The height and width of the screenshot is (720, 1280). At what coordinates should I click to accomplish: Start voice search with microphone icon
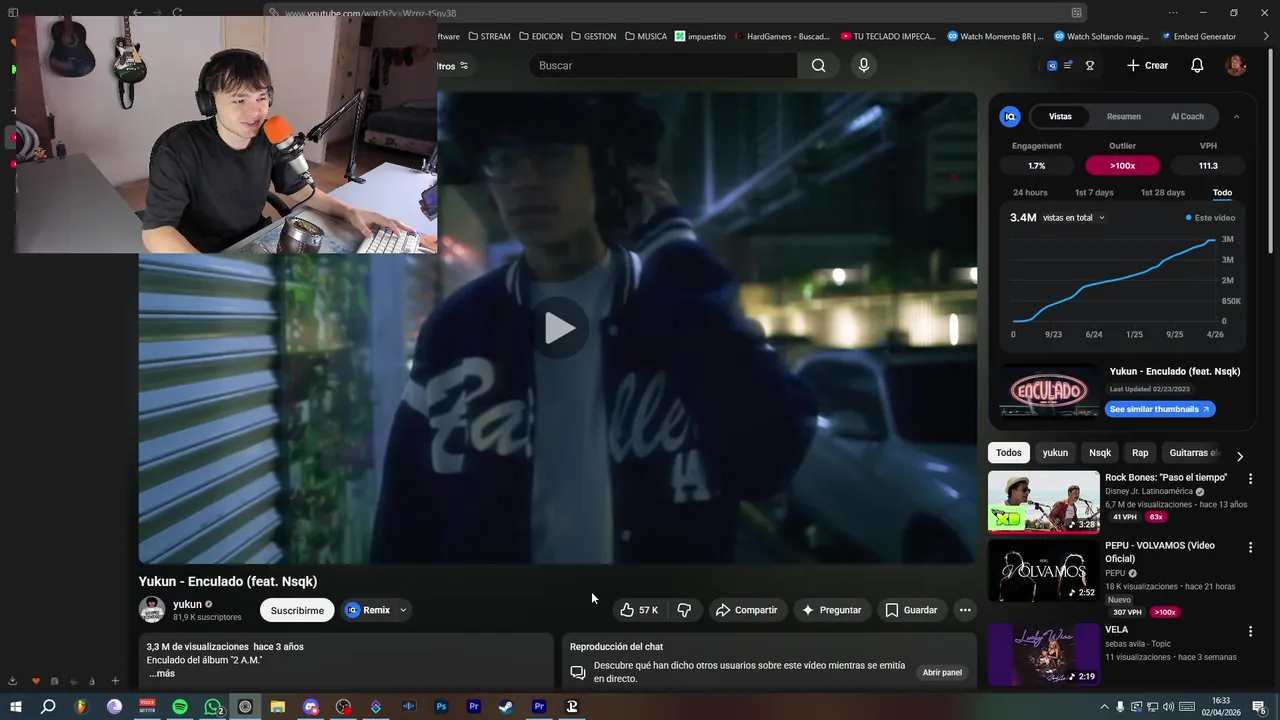click(864, 66)
